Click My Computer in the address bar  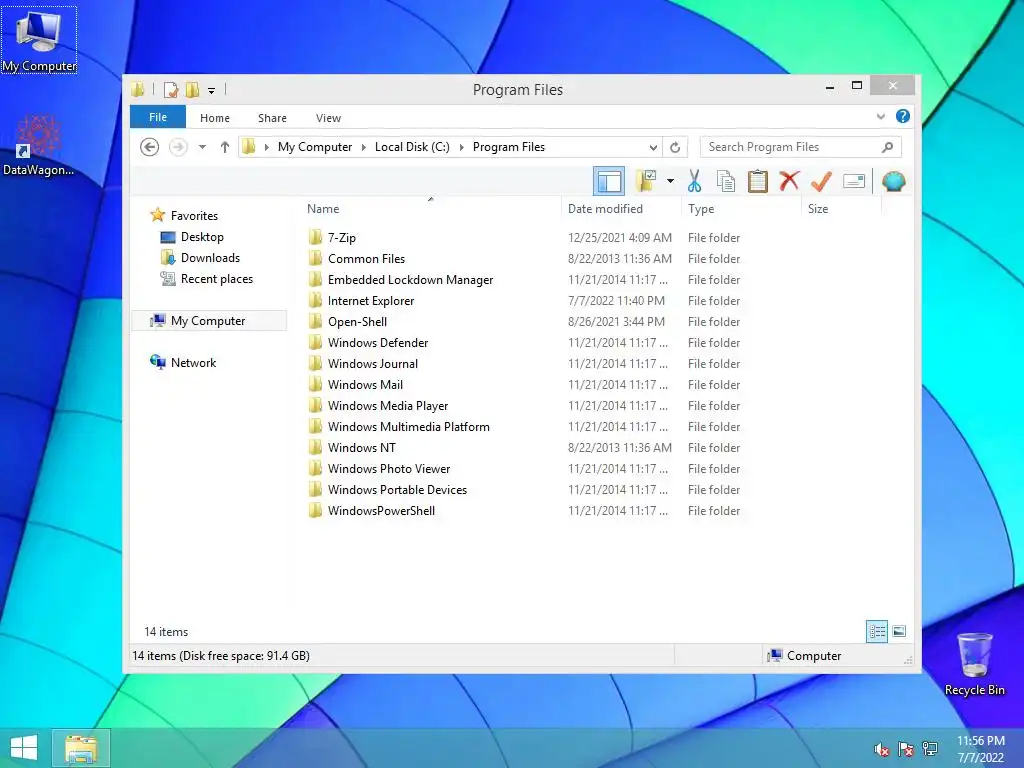(315, 147)
